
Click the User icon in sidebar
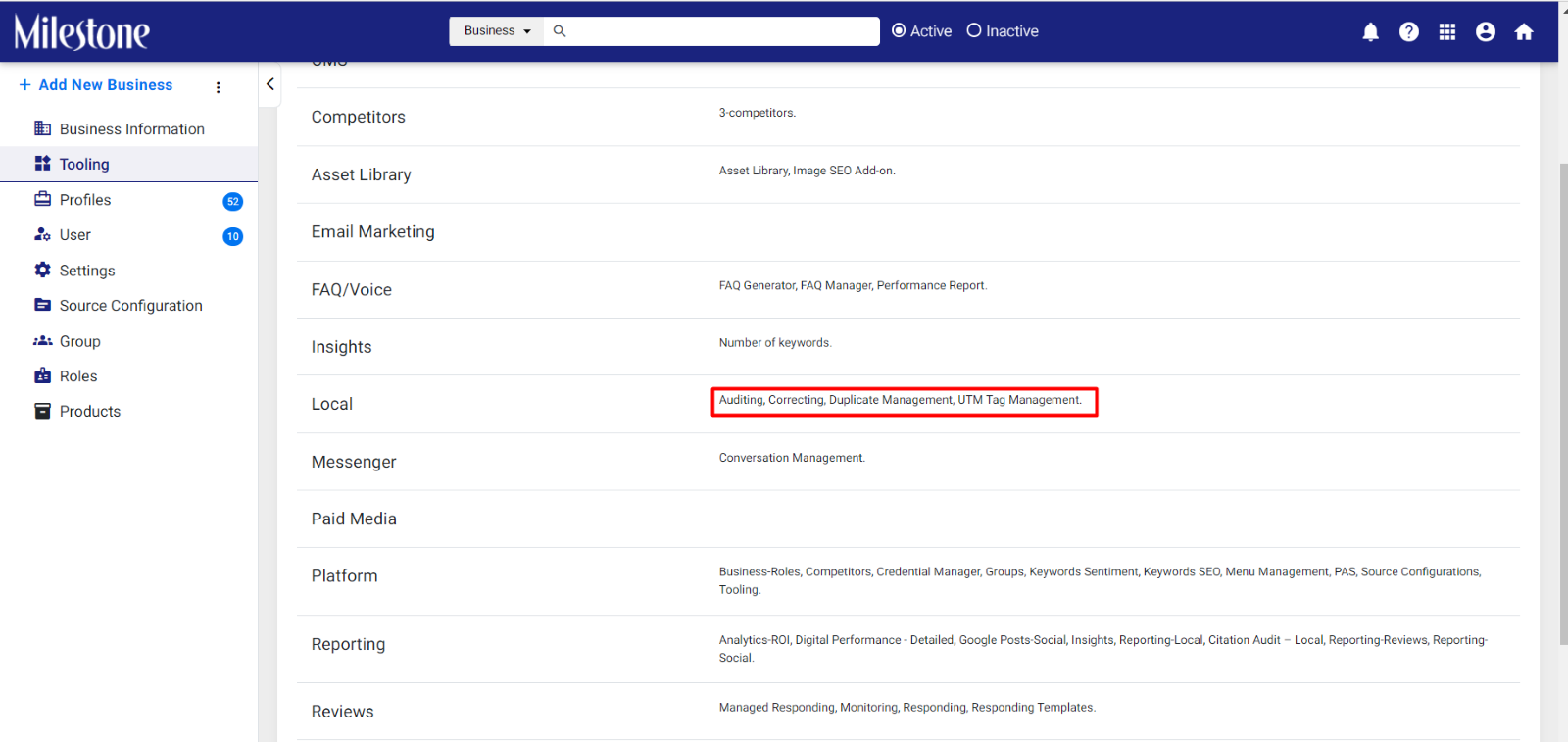tap(42, 234)
